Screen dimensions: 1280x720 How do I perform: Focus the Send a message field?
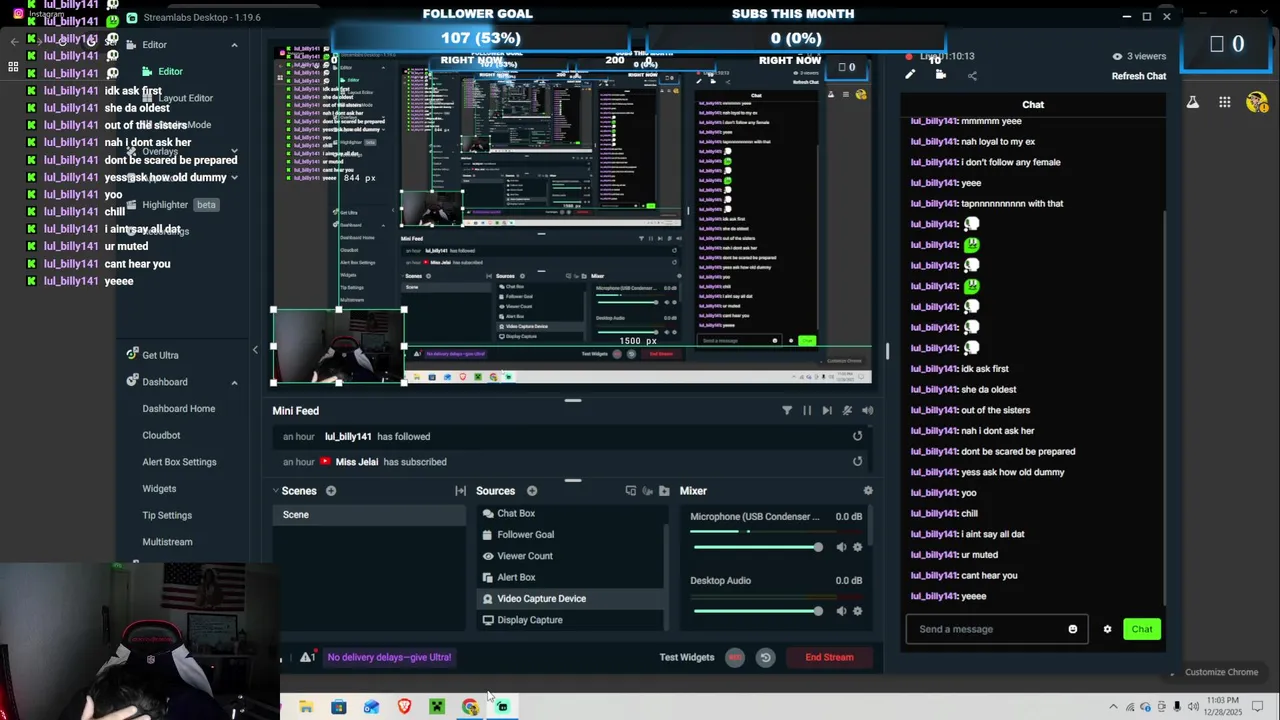(x=997, y=629)
